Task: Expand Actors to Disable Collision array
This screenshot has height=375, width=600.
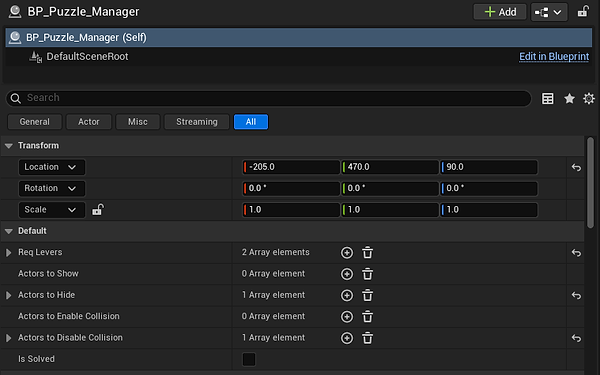Action: pyautogui.click(x=8, y=338)
